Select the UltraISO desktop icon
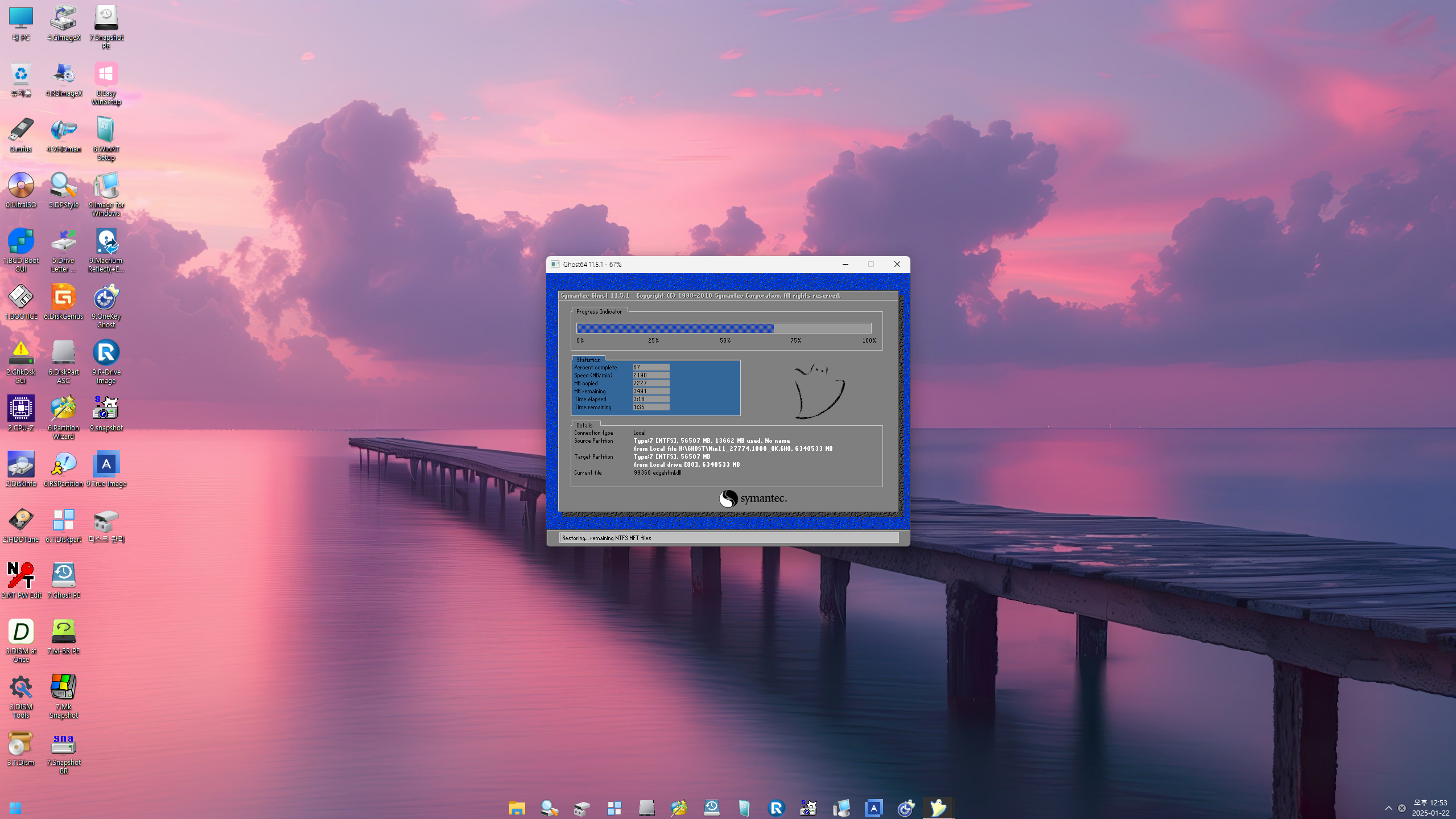1456x819 pixels. click(x=21, y=186)
